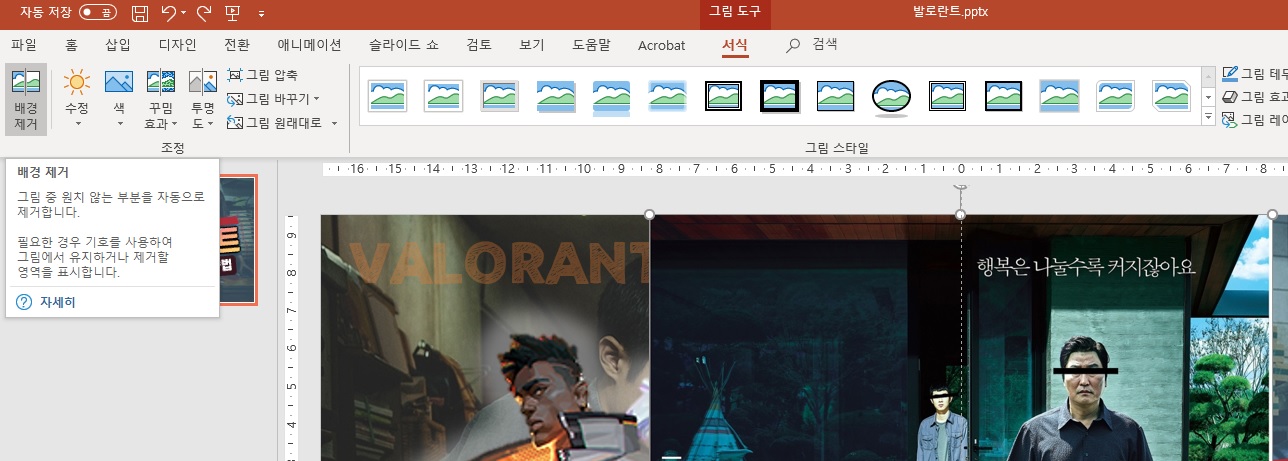
Task: Switch to the 슬라이드 쇼 tab
Action: pos(404,45)
